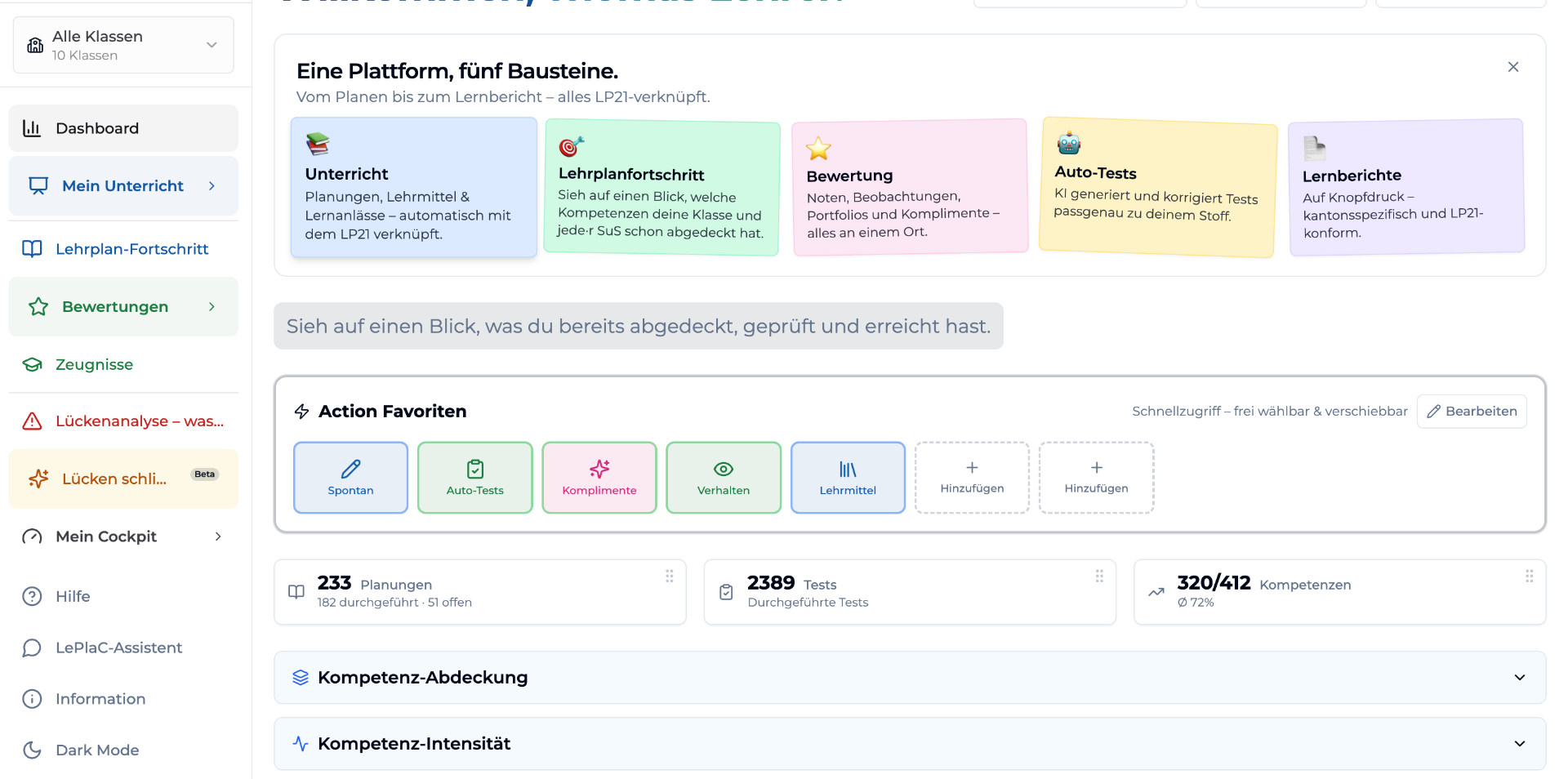Click the chat bubble icon for LePlaC-Assistent
The height and width of the screenshot is (779, 1568).
click(x=32, y=648)
